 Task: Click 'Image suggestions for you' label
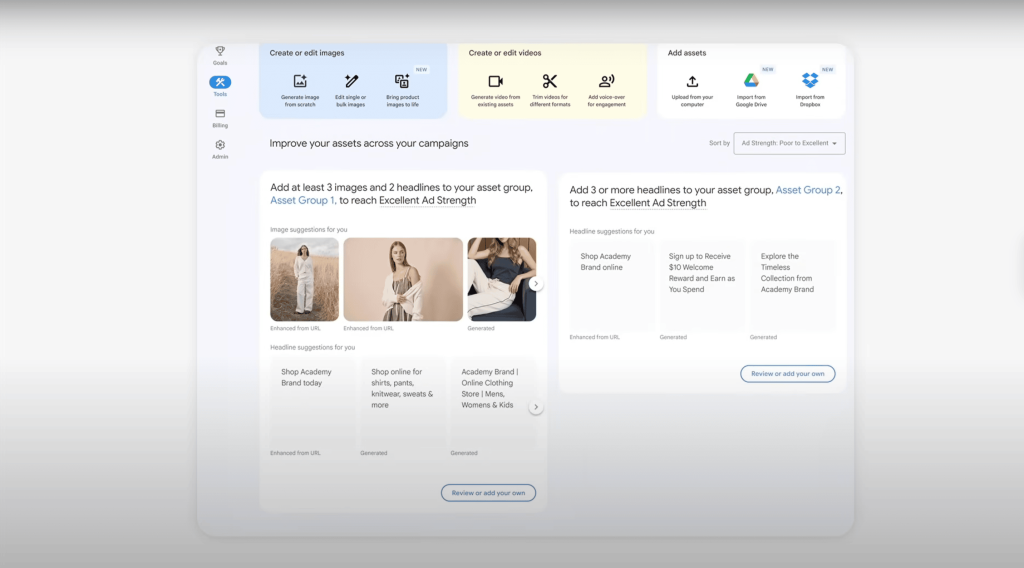309,230
